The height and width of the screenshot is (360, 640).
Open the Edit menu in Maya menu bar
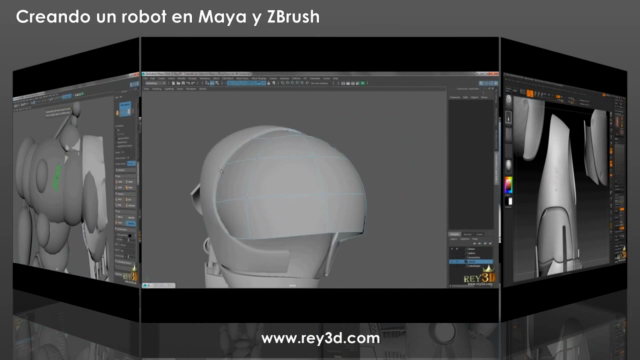tap(153, 78)
